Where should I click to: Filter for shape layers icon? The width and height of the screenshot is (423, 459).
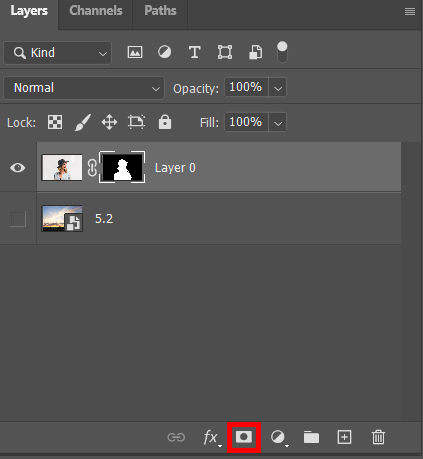click(x=225, y=52)
